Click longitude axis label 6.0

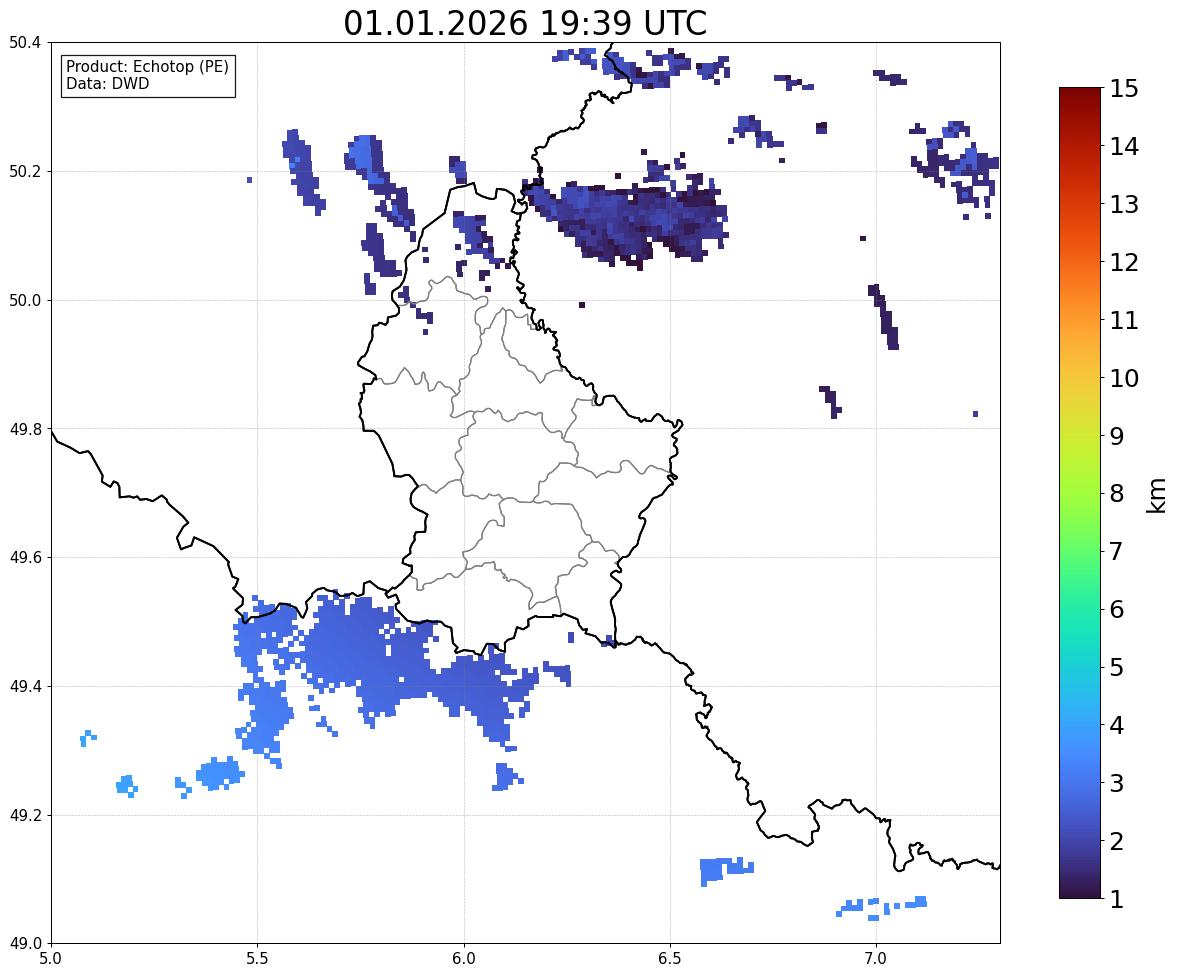464,959
